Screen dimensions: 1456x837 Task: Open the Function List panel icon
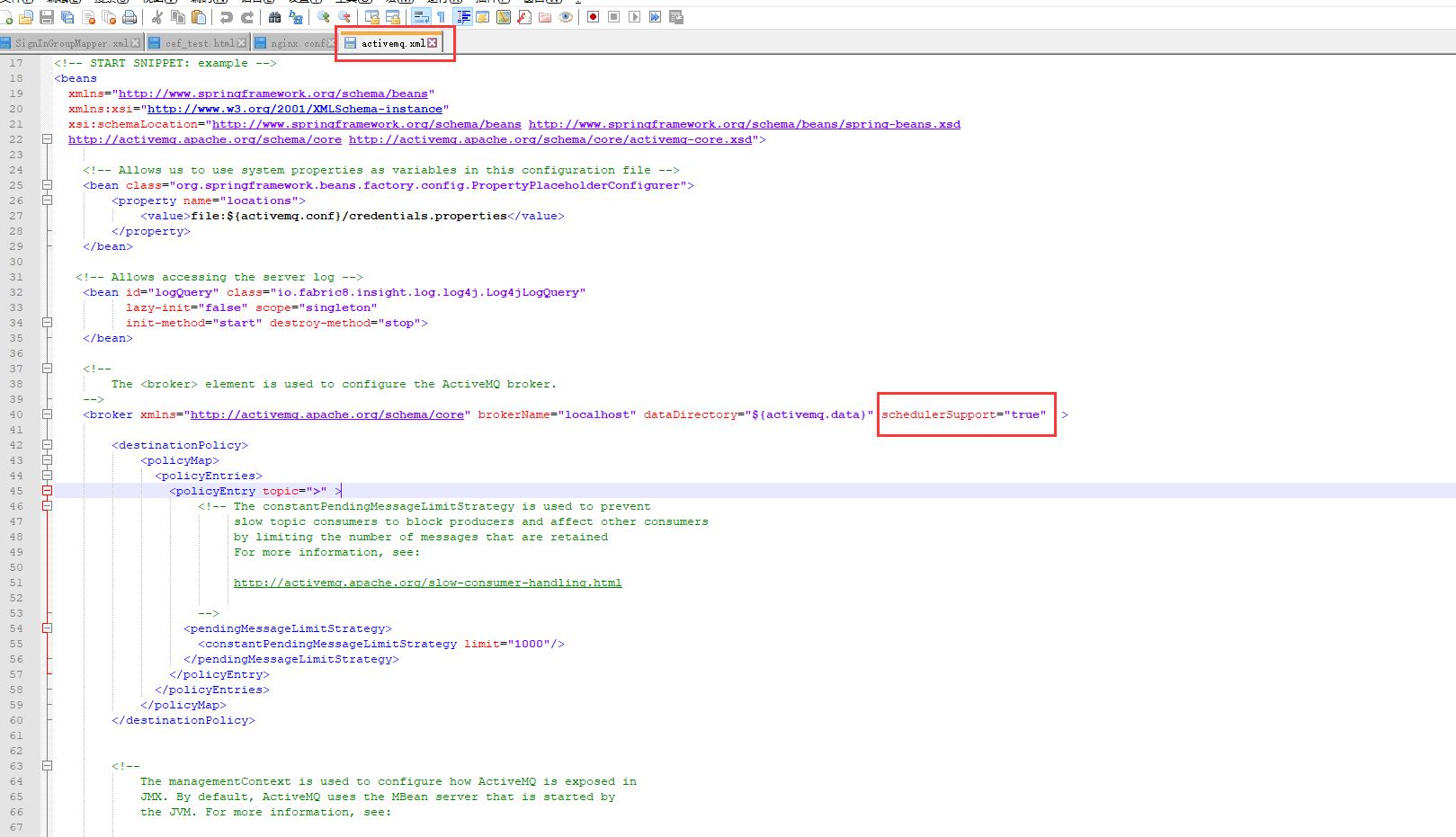524,17
